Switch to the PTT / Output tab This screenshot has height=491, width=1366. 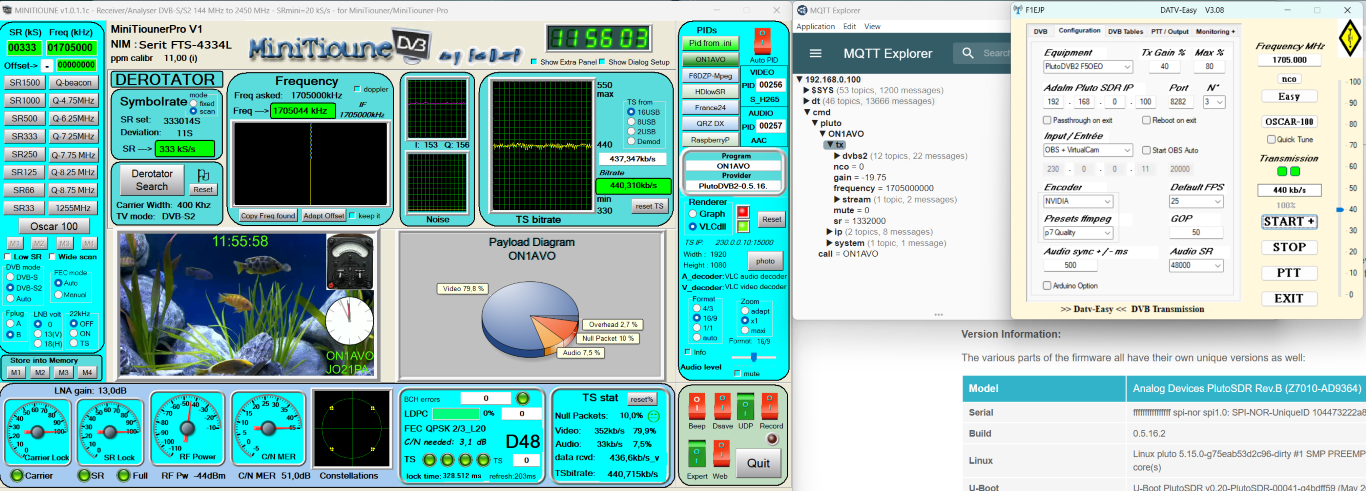point(1170,31)
